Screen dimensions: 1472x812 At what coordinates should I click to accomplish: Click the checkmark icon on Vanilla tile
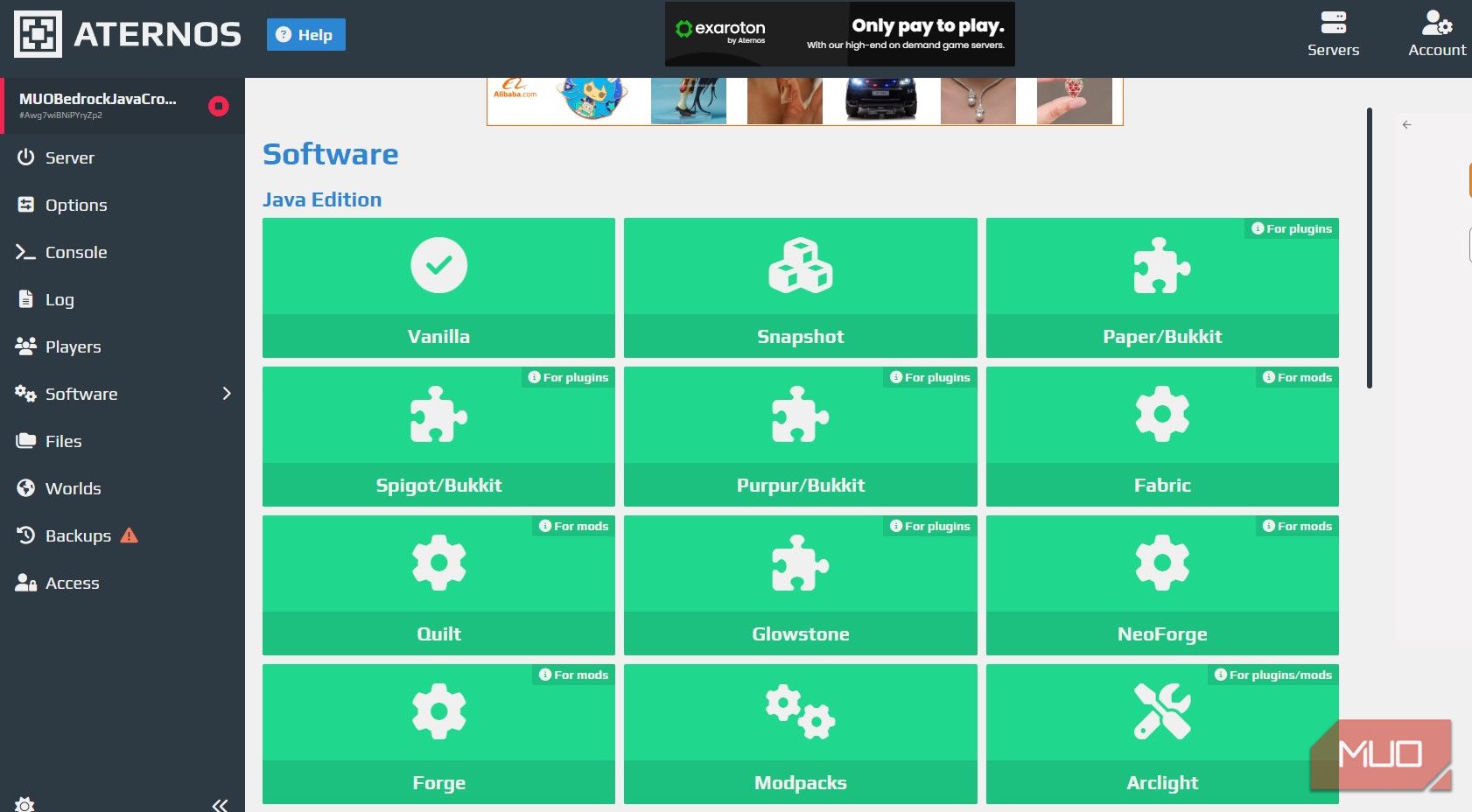(x=438, y=265)
